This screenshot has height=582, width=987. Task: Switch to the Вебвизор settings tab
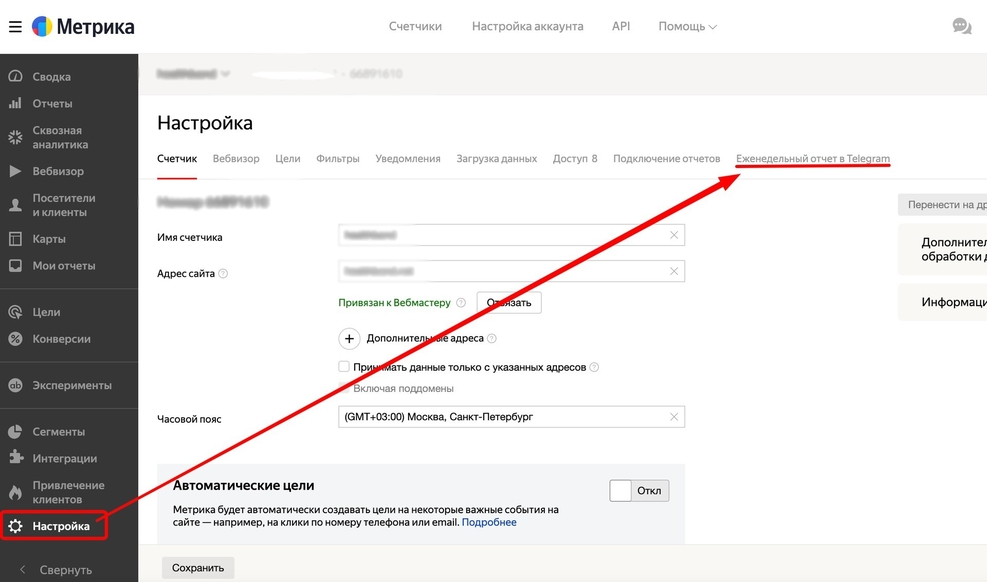click(236, 159)
